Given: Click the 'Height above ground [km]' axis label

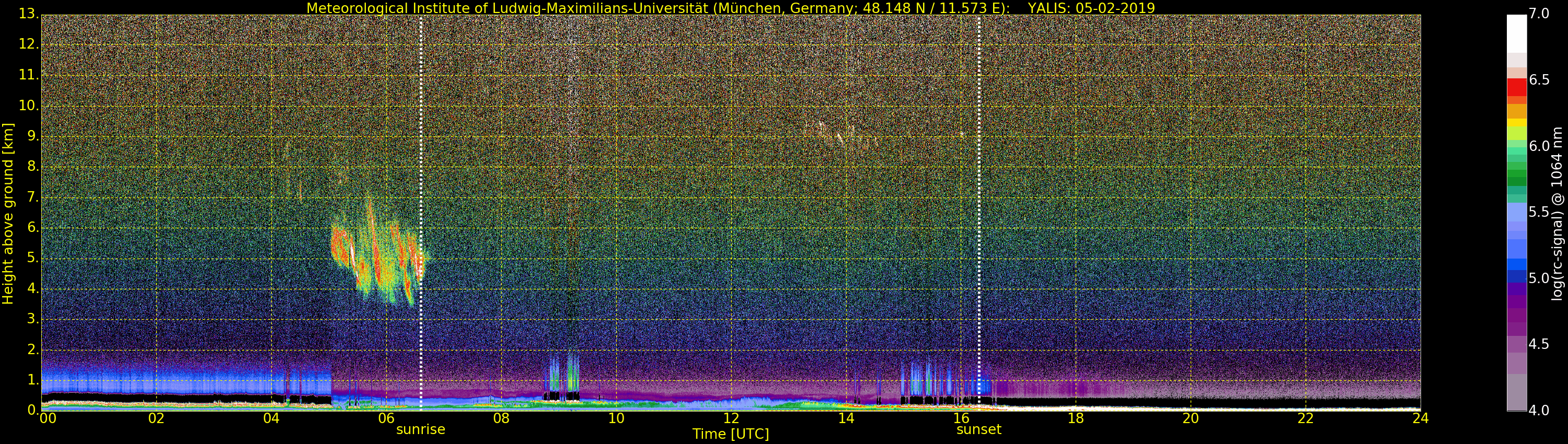Looking at the screenshot, I should pos(8,214).
